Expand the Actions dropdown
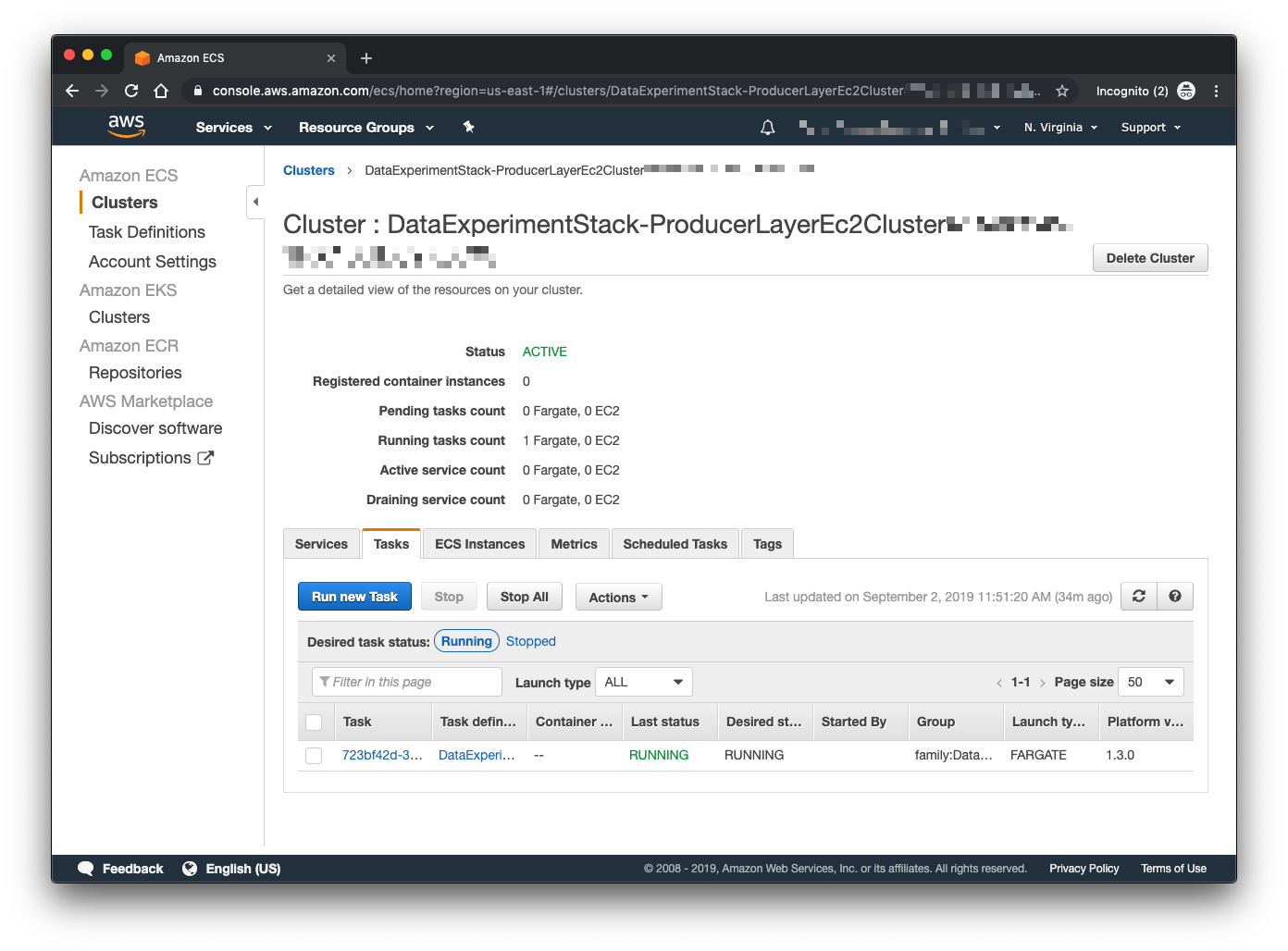Screen dimensions: 1288x951 coord(619,598)
